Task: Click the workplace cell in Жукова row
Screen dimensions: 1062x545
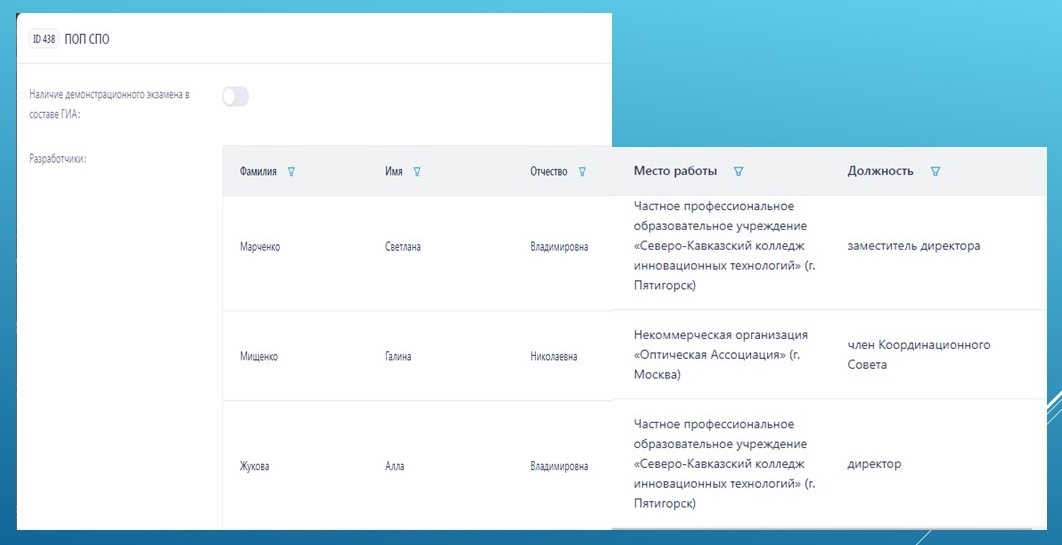Action: [725, 464]
